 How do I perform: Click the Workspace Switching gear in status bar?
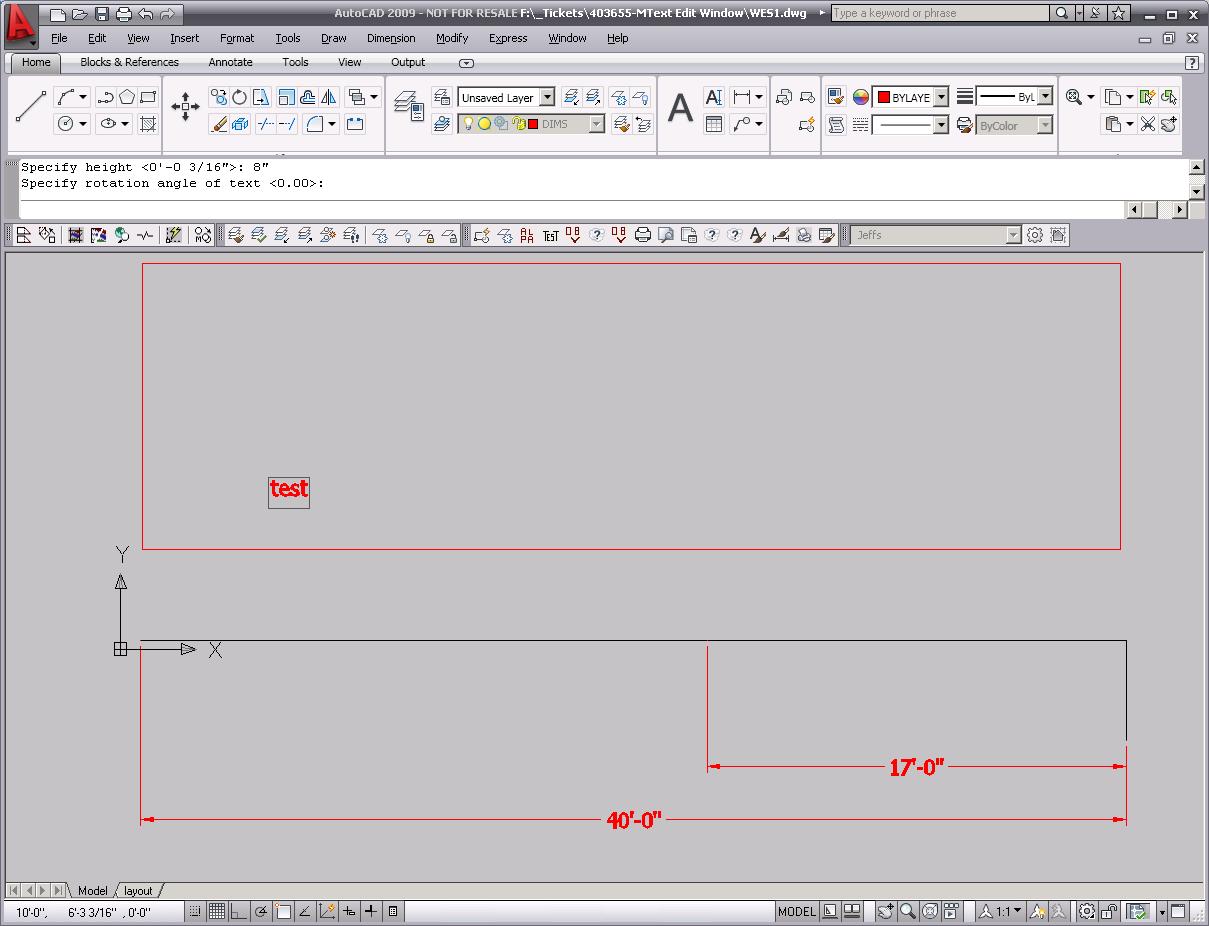pyautogui.click(x=1086, y=911)
